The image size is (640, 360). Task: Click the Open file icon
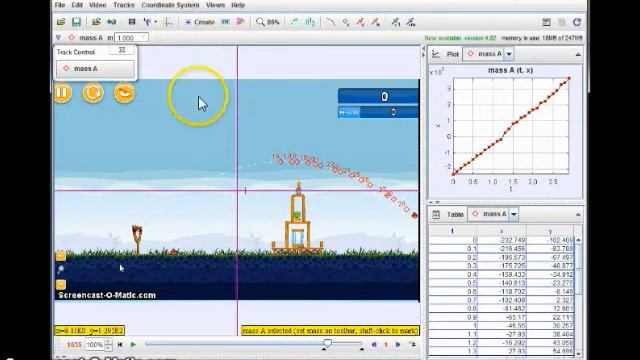click(61, 22)
